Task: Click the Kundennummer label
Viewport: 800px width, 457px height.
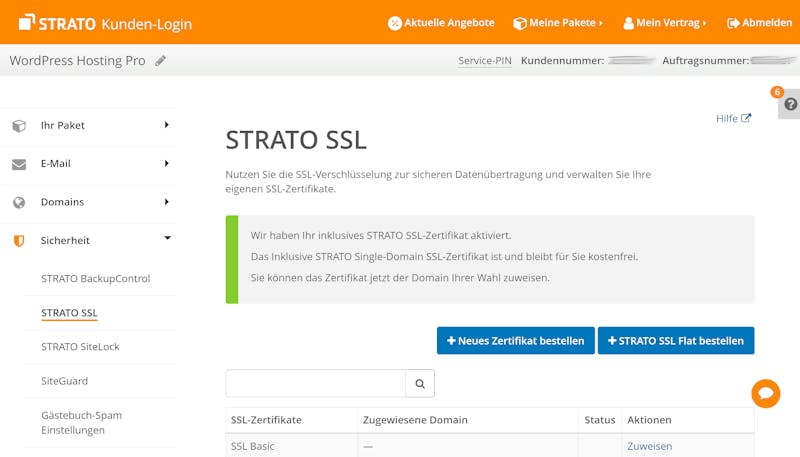Action: pos(562,61)
